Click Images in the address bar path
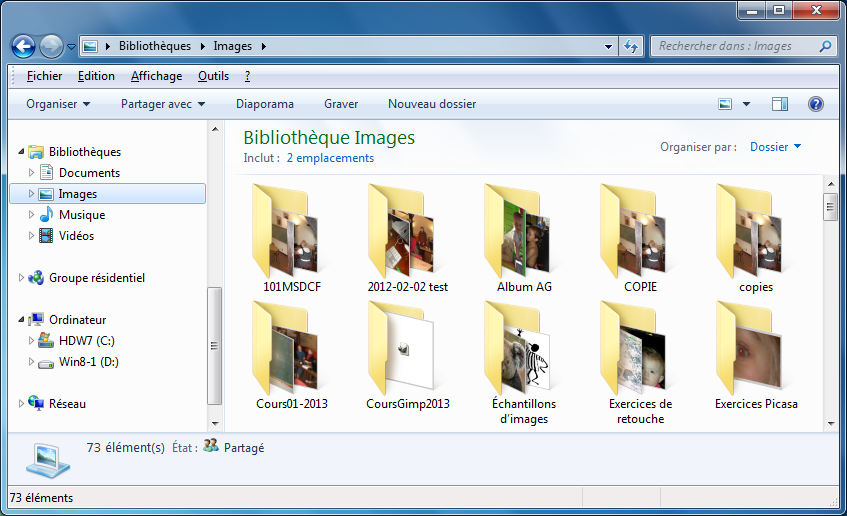 click(232, 46)
